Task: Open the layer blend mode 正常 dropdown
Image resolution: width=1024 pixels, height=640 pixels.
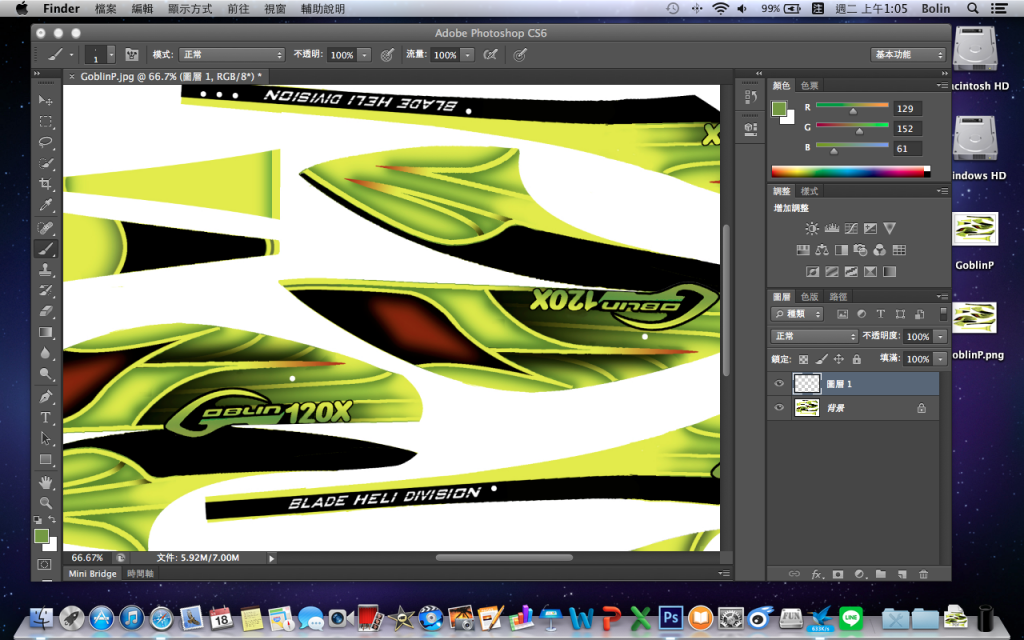Action: tap(814, 336)
